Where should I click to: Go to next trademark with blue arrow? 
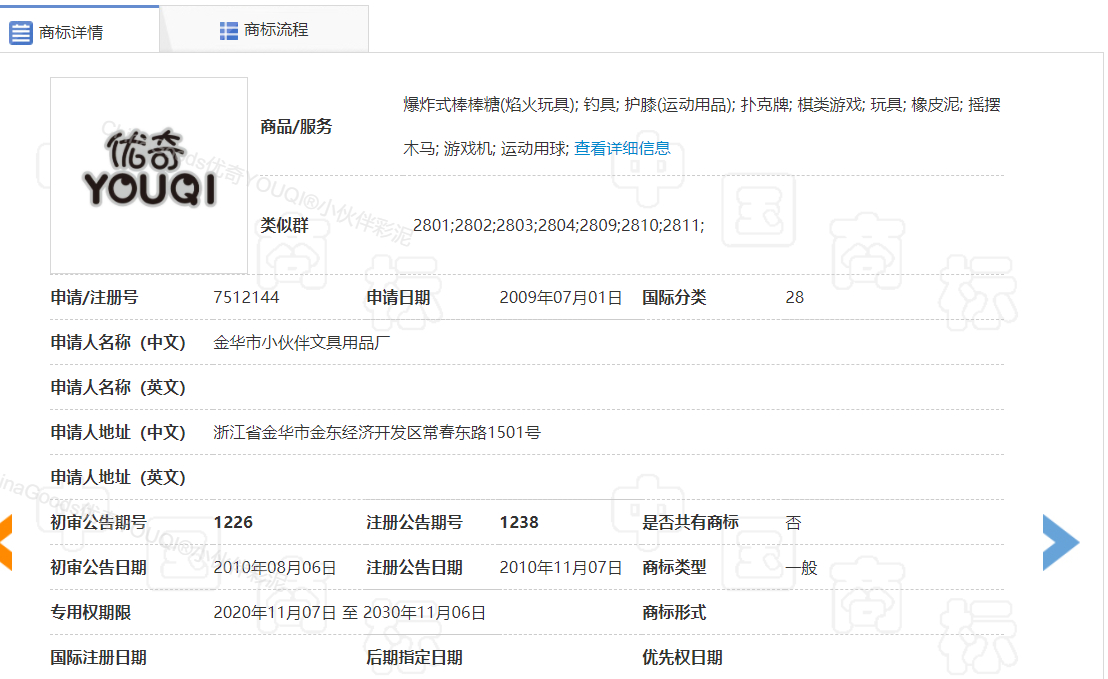tap(1061, 543)
